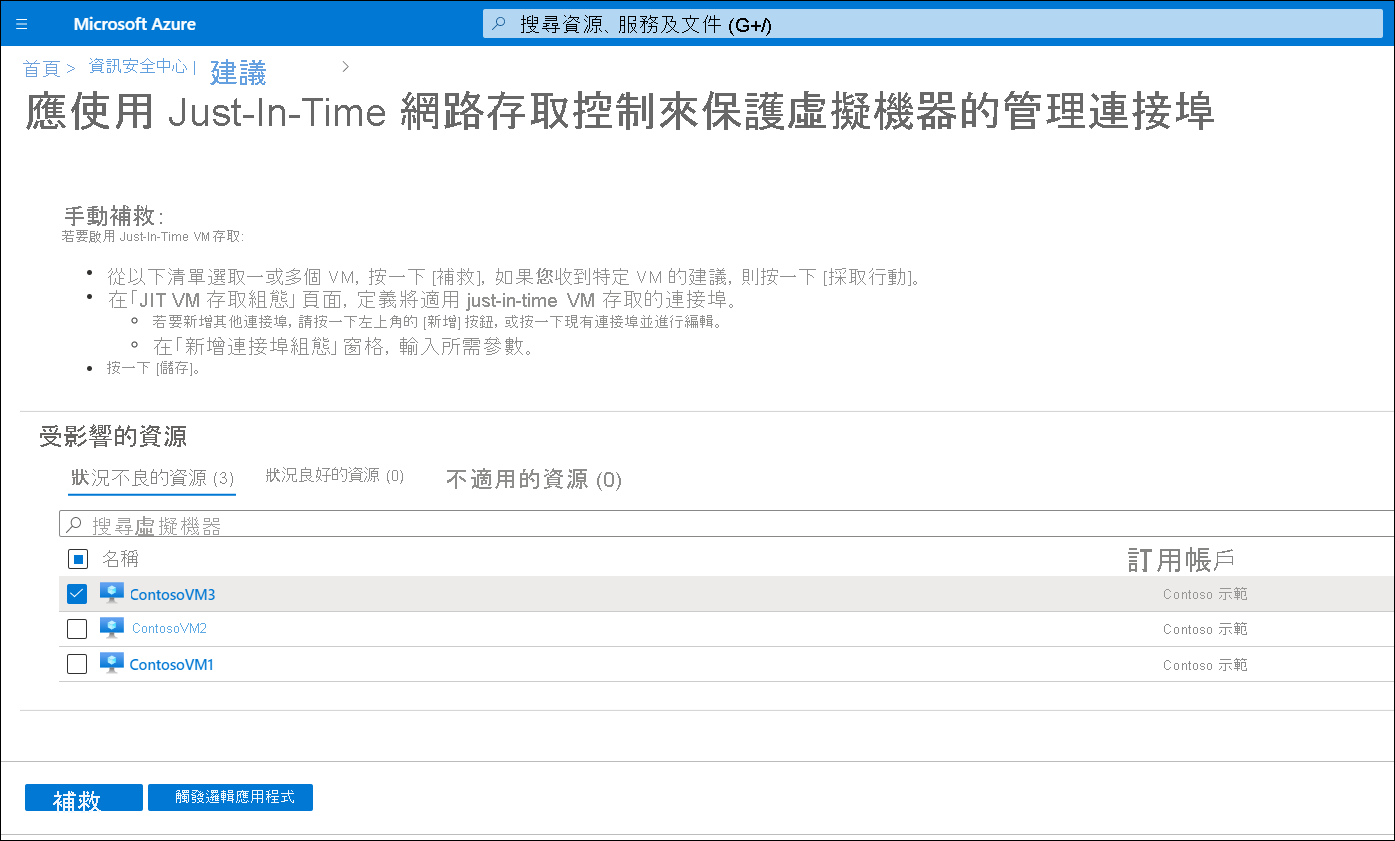
Task: Click the ContosoVM1 virtual machine icon
Action: (111, 664)
